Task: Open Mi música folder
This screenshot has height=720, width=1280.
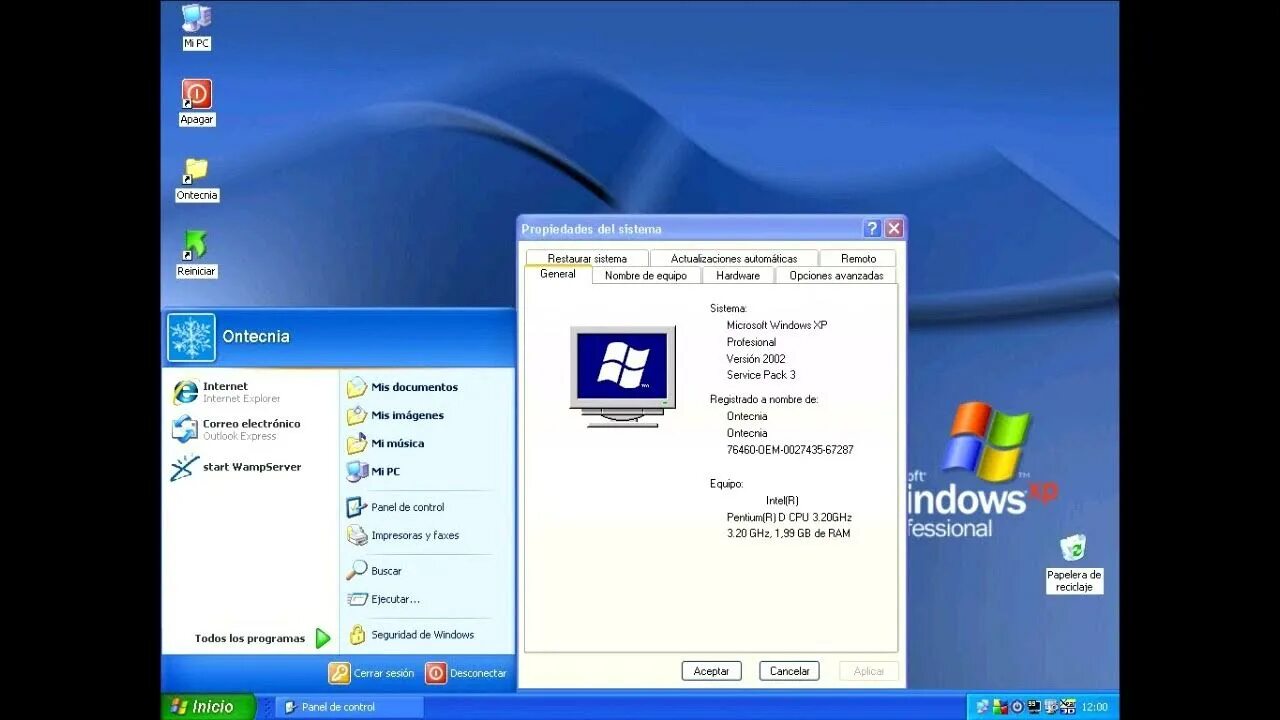Action: tap(385, 443)
